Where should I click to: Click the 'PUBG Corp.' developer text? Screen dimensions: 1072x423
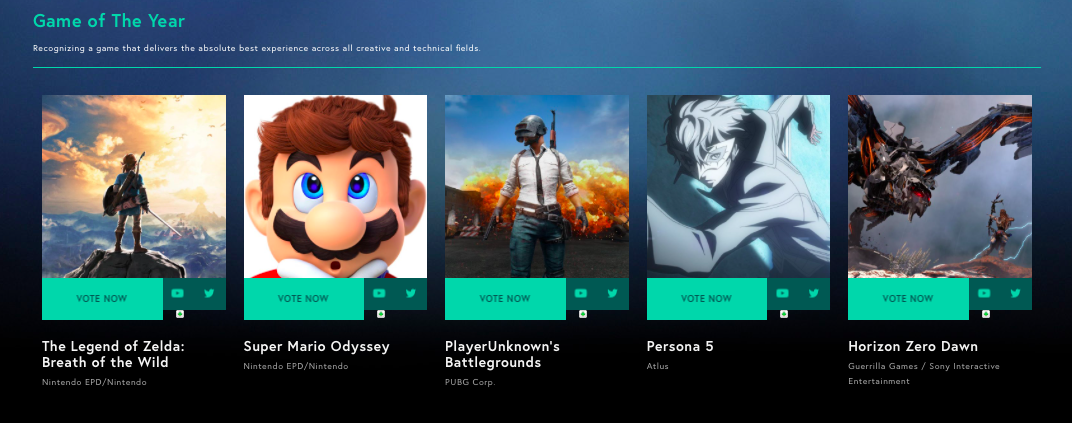coord(470,383)
